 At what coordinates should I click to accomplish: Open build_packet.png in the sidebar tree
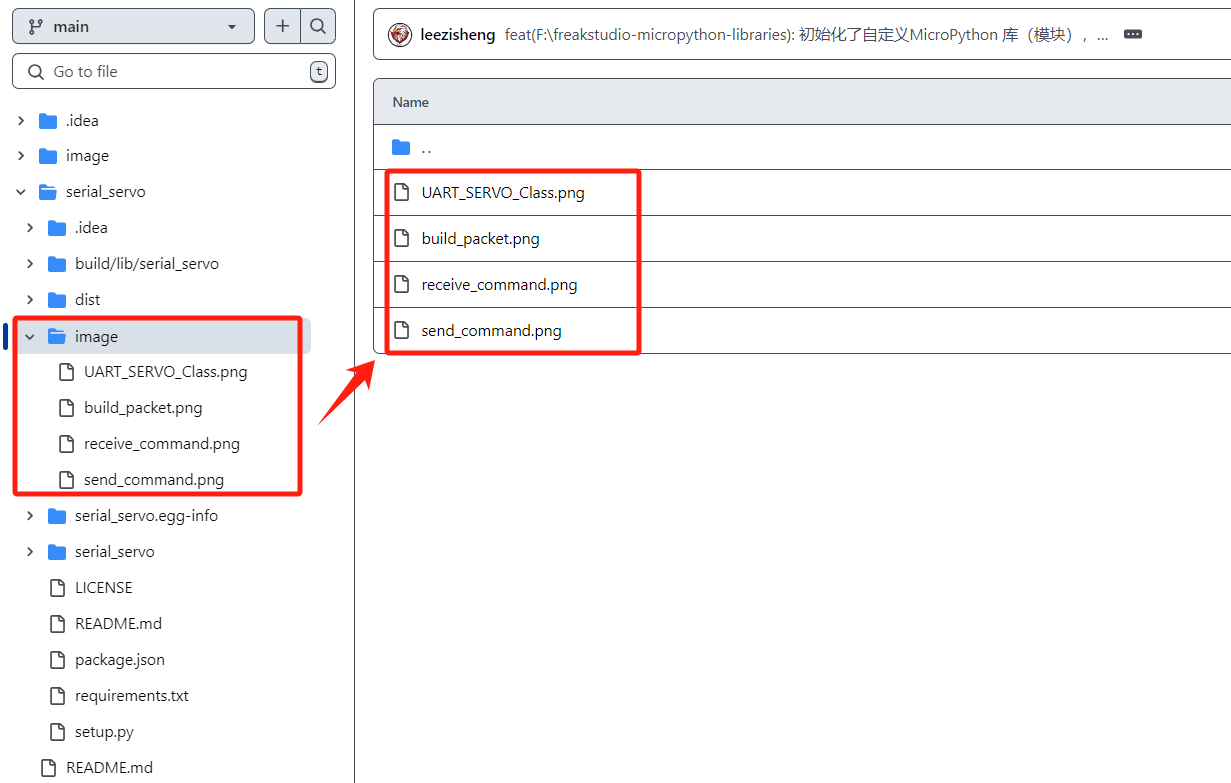point(143,408)
